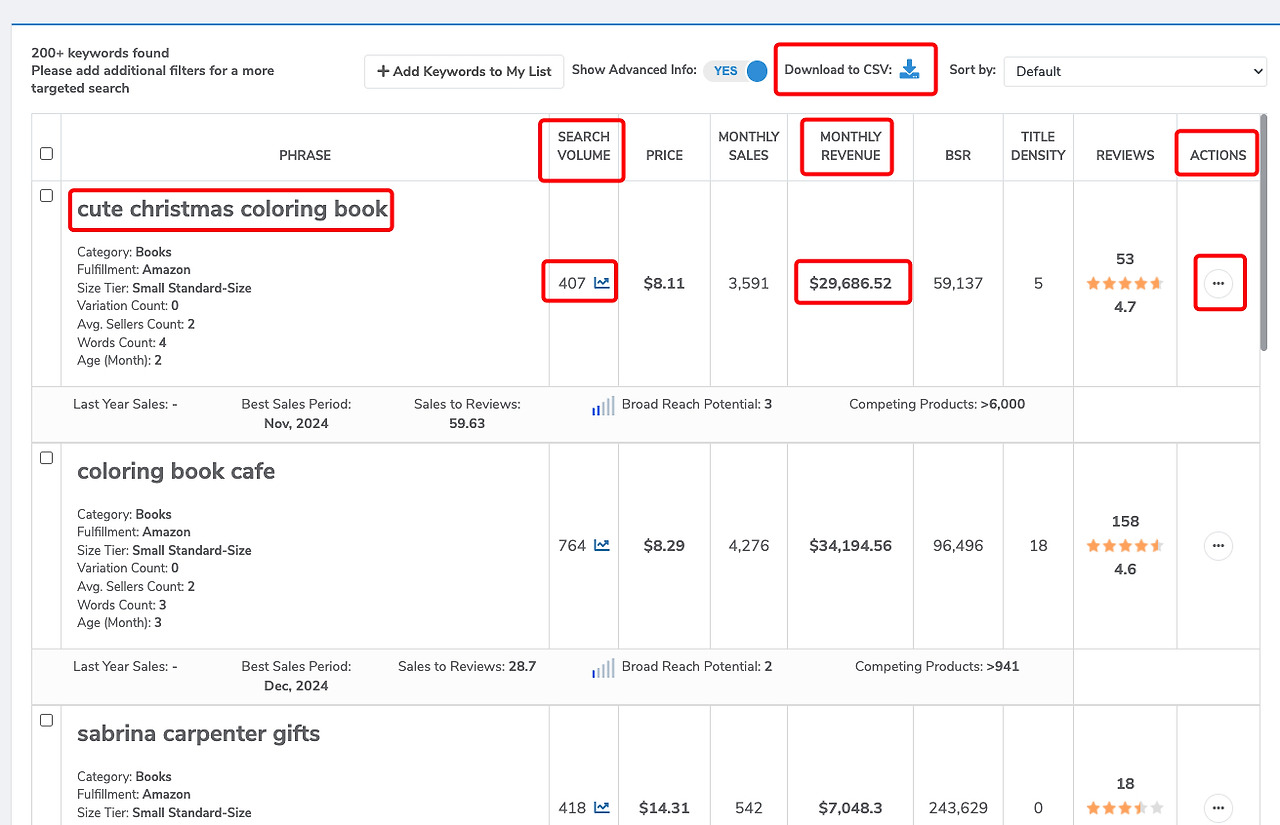Select the phrase cute christmas coloring book

(x=231, y=210)
